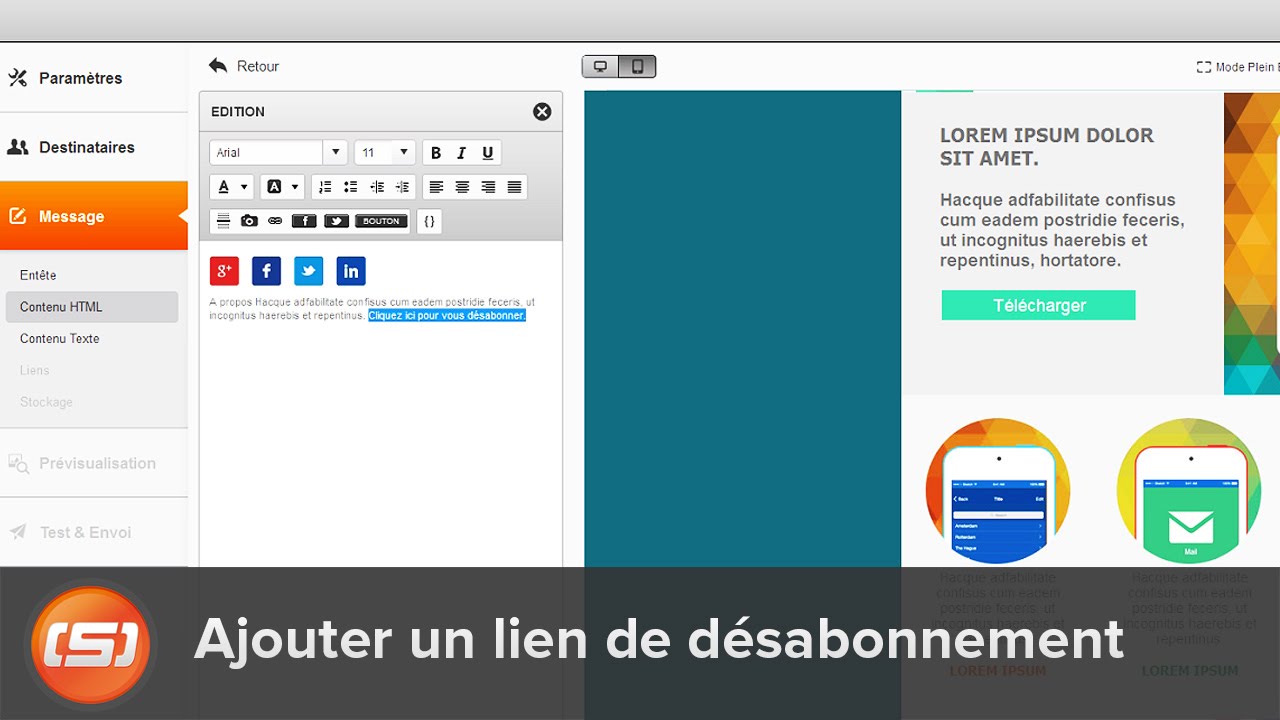
Task: Align text to the left
Action: (x=436, y=187)
